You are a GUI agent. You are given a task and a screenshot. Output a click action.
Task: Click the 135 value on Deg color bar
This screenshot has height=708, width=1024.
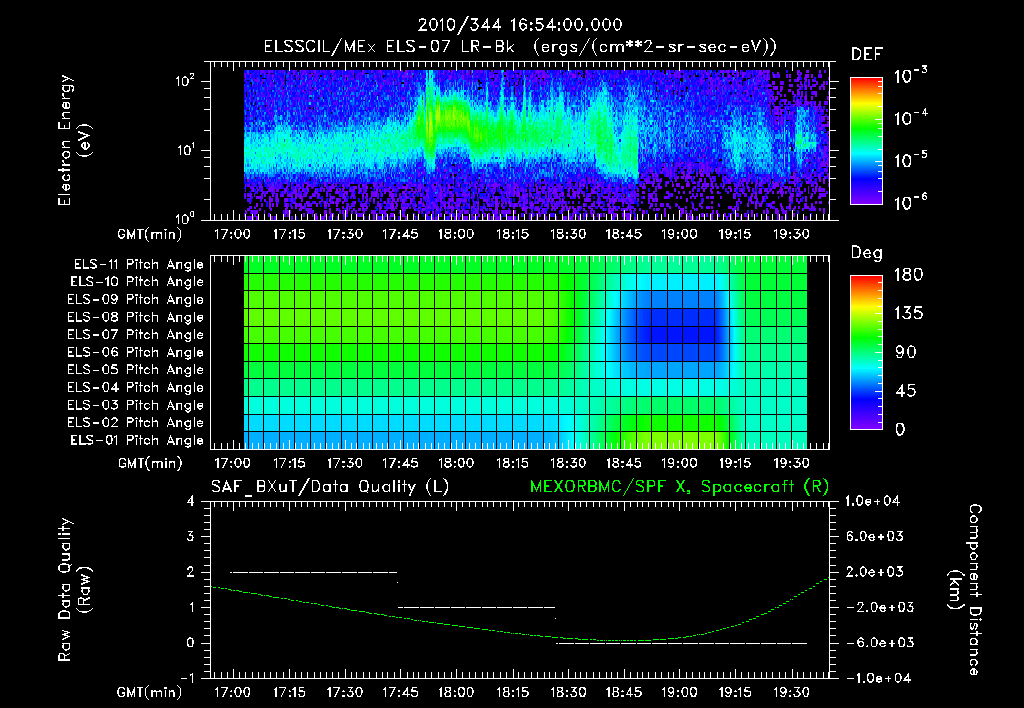908,314
